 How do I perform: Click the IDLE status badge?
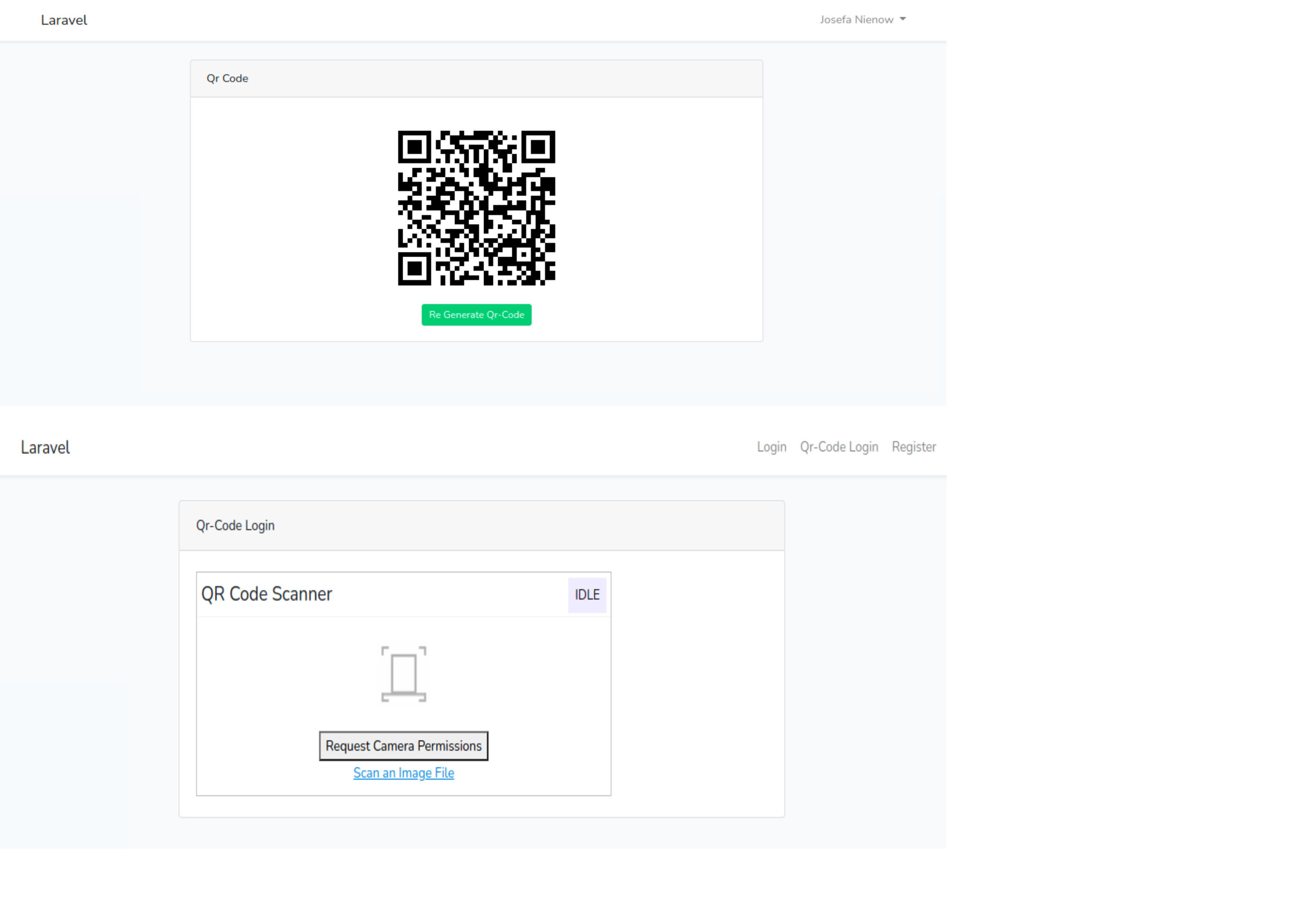(587, 594)
